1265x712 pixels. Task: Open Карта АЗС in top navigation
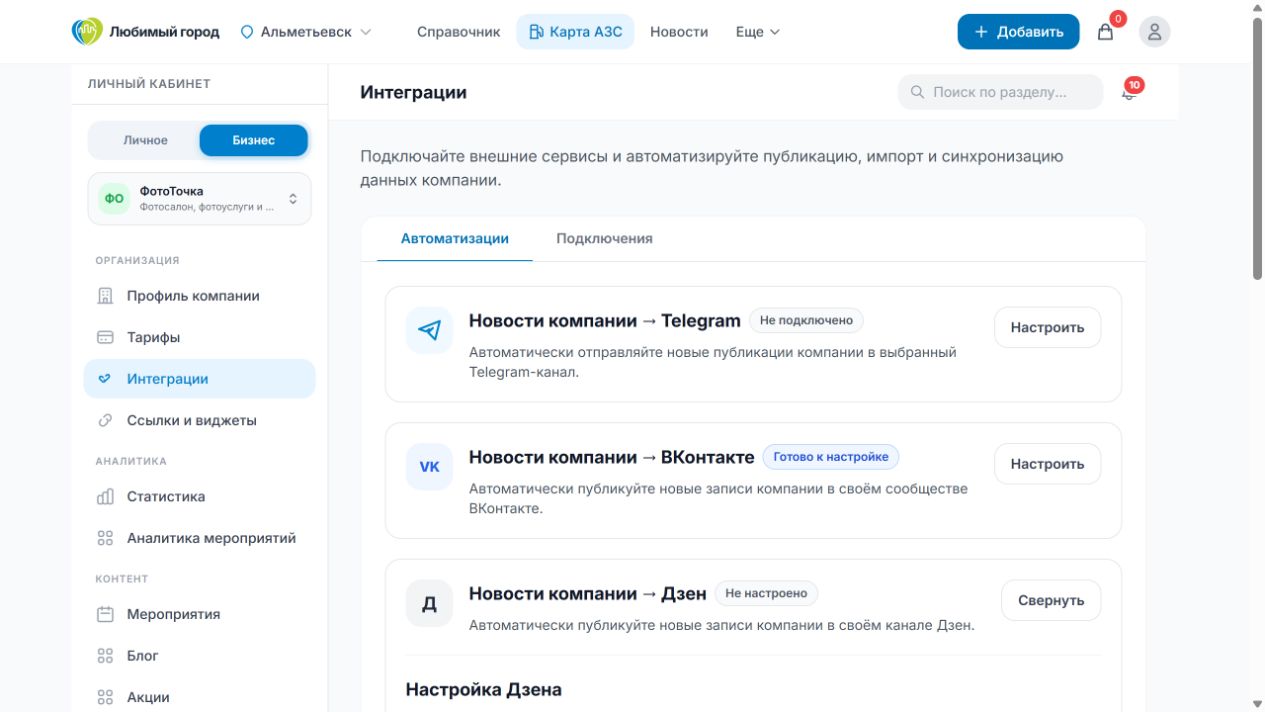576,32
